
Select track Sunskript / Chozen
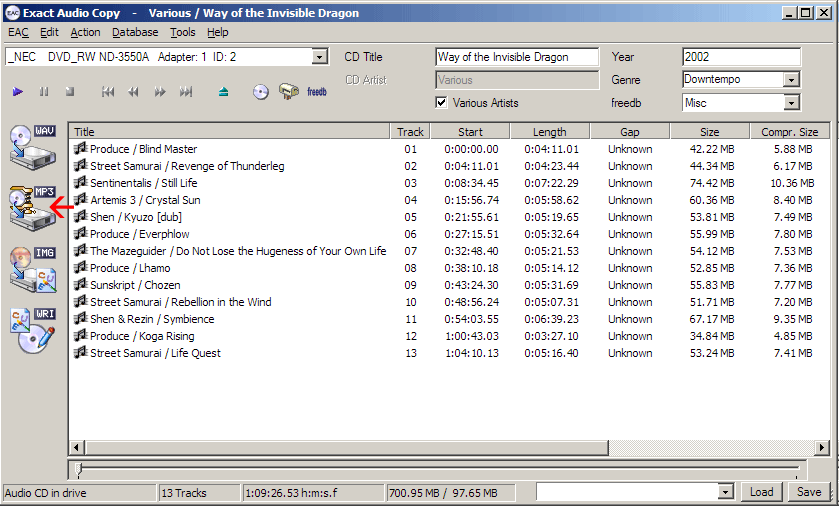[135, 285]
